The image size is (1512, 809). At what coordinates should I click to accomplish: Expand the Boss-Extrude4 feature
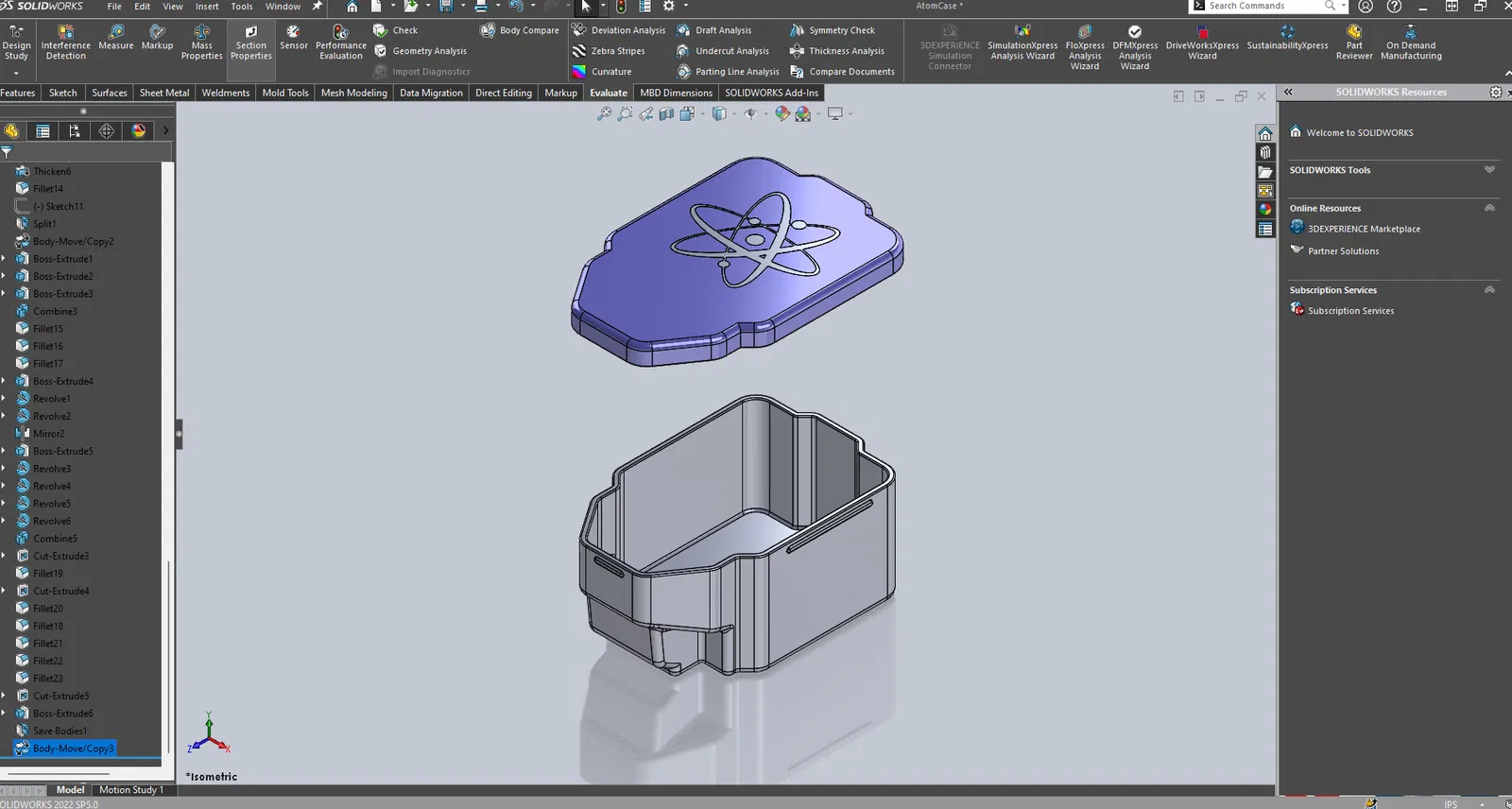[4, 381]
